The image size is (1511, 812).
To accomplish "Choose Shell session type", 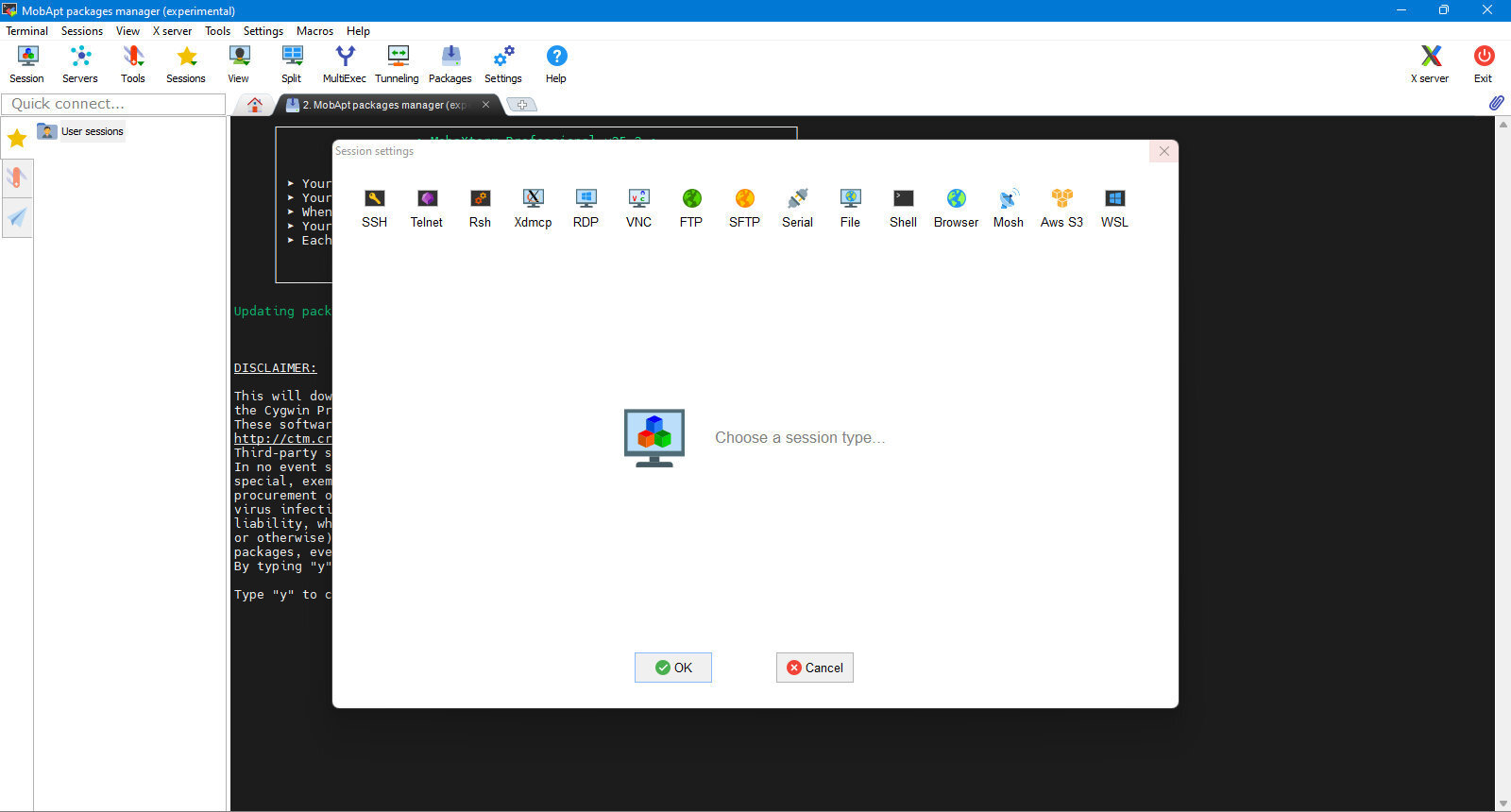I will click(x=903, y=208).
